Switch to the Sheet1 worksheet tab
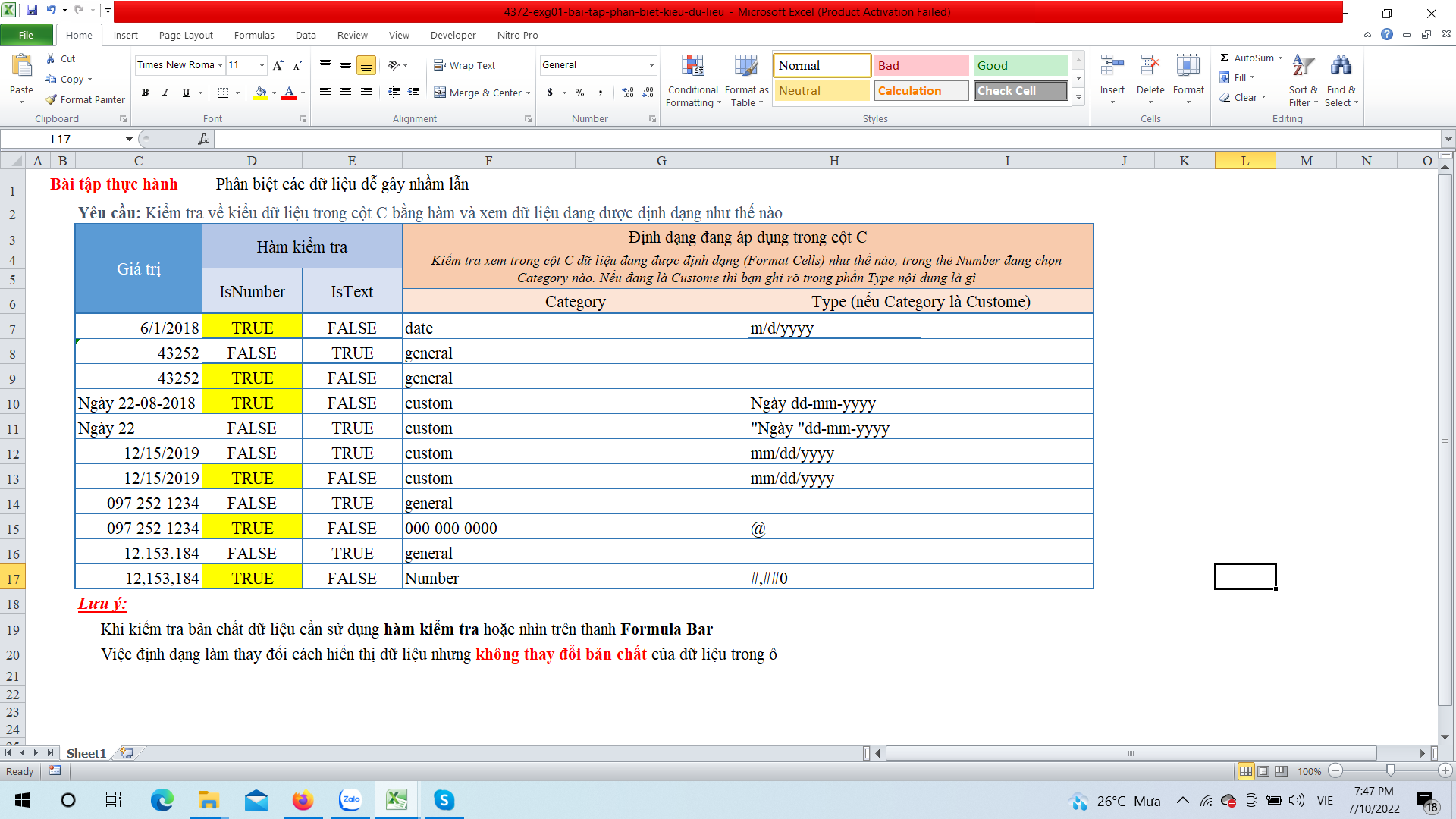 (x=86, y=753)
